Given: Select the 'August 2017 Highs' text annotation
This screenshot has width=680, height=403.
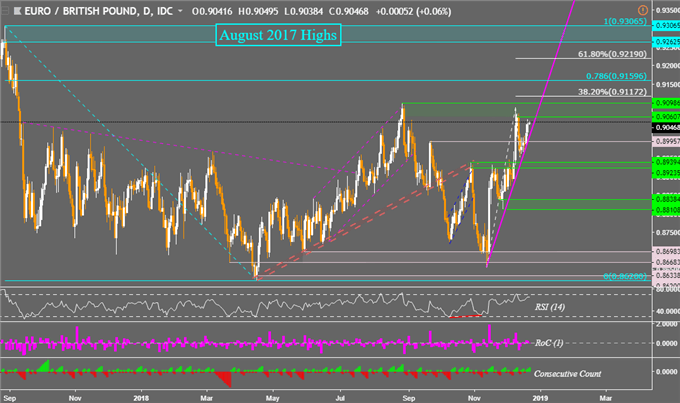Looking at the screenshot, I should coord(278,35).
